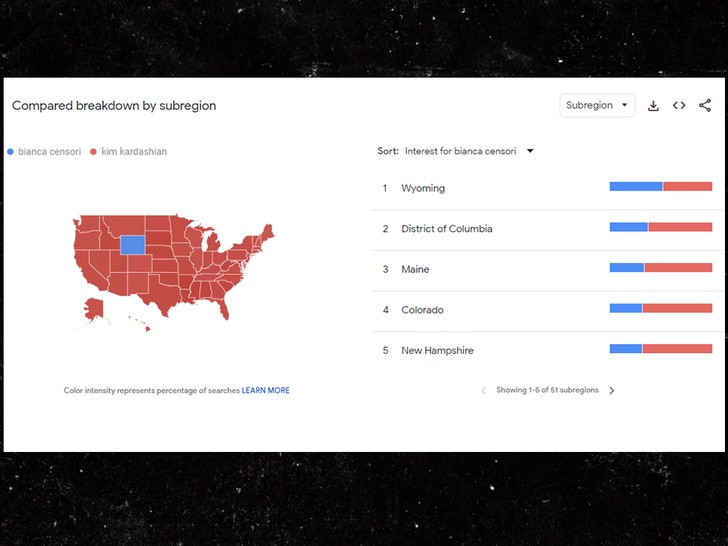Download the subregion data as CSV
The image size is (728, 546).
(653, 106)
